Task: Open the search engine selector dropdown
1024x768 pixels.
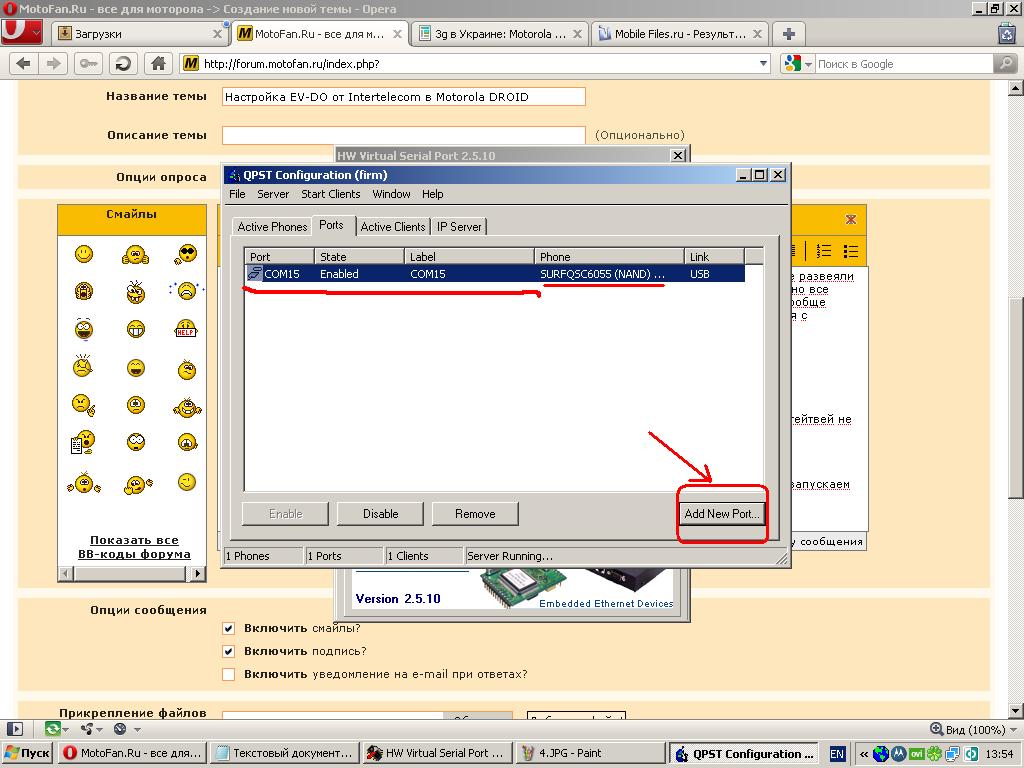Action: [808, 64]
